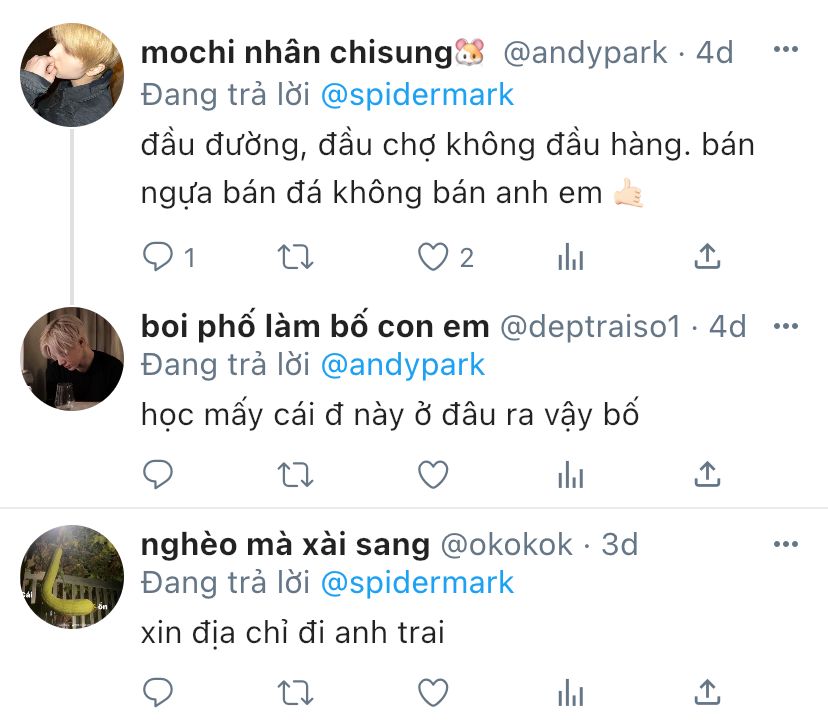The image size is (828, 725).
Task: Reply to nghèo mà xài sang's tweet
Action: [158, 692]
